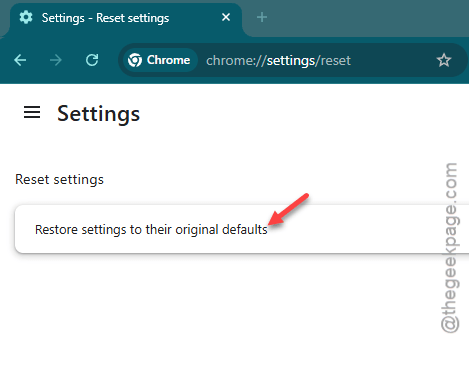Screen dimensions: 469x365
Task: Close the Settings - Reset settings tab
Action: 226,17
